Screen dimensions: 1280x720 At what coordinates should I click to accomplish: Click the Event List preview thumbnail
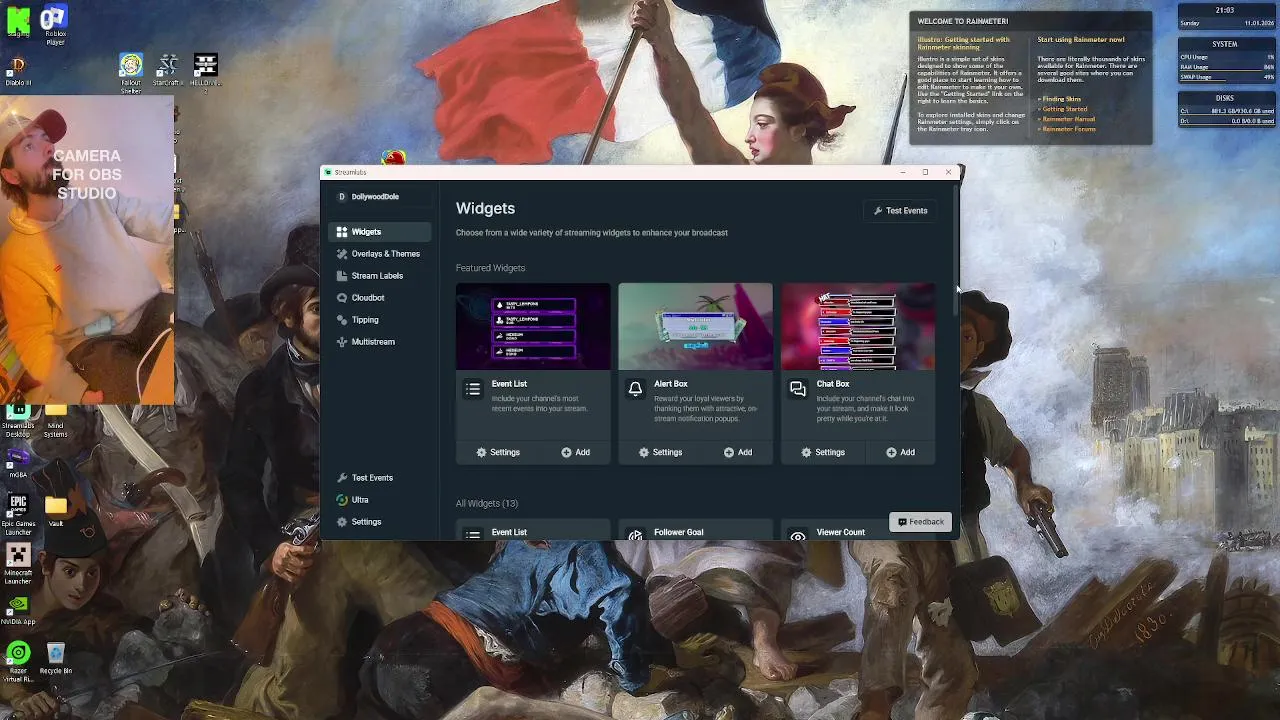(533, 327)
